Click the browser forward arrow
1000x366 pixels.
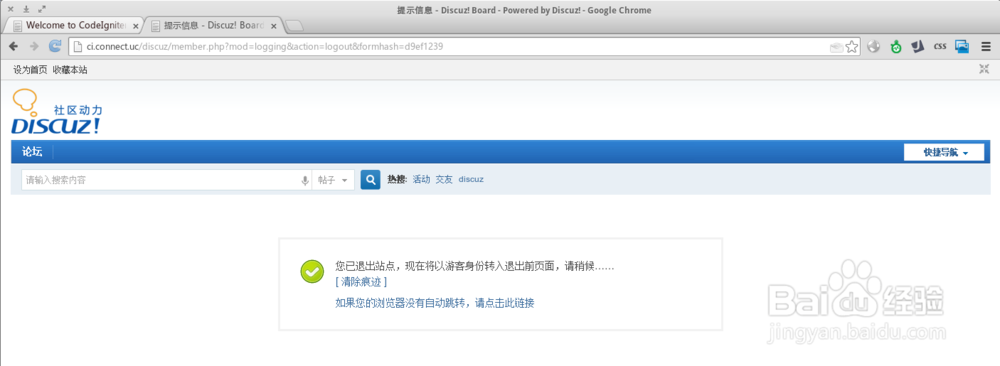34,47
